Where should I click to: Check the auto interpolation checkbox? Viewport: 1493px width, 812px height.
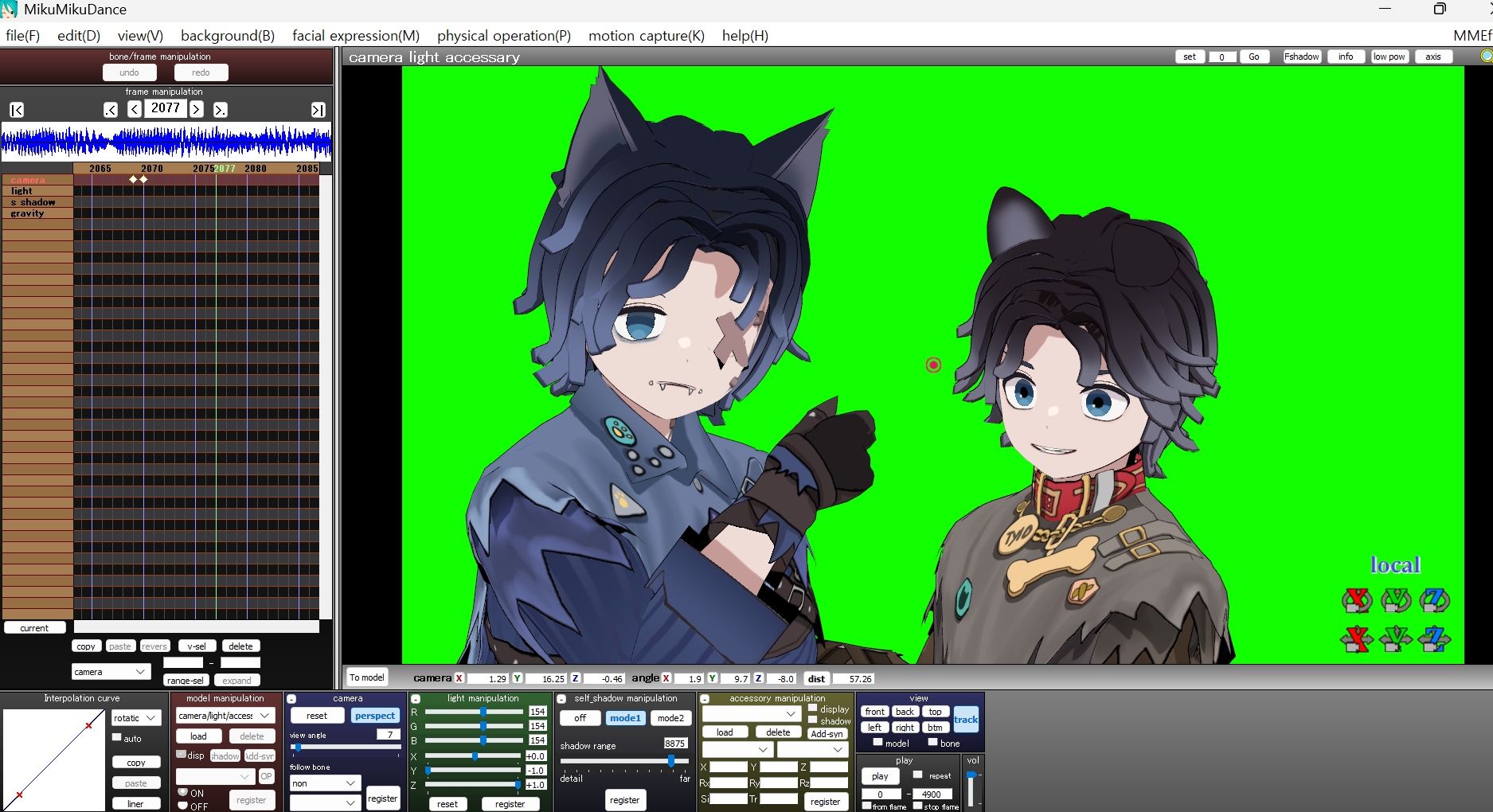(x=117, y=738)
